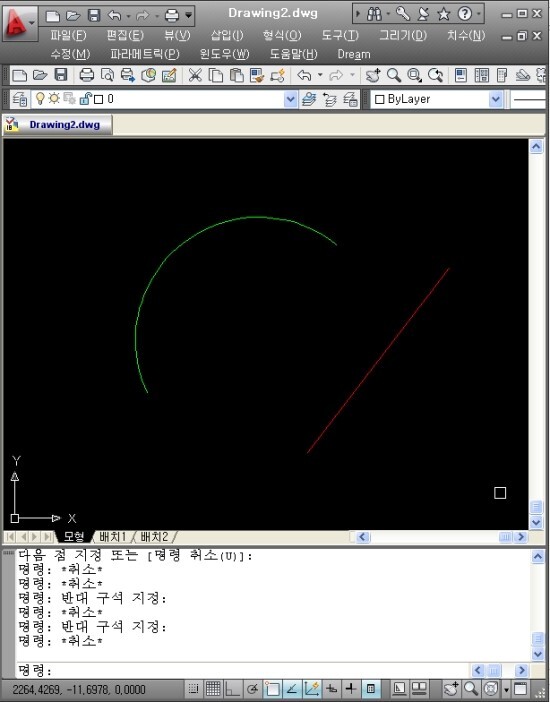Screen dimensions: 550x702
Task: Toggle Dynamic UCS in status bar
Action: click(312, 689)
